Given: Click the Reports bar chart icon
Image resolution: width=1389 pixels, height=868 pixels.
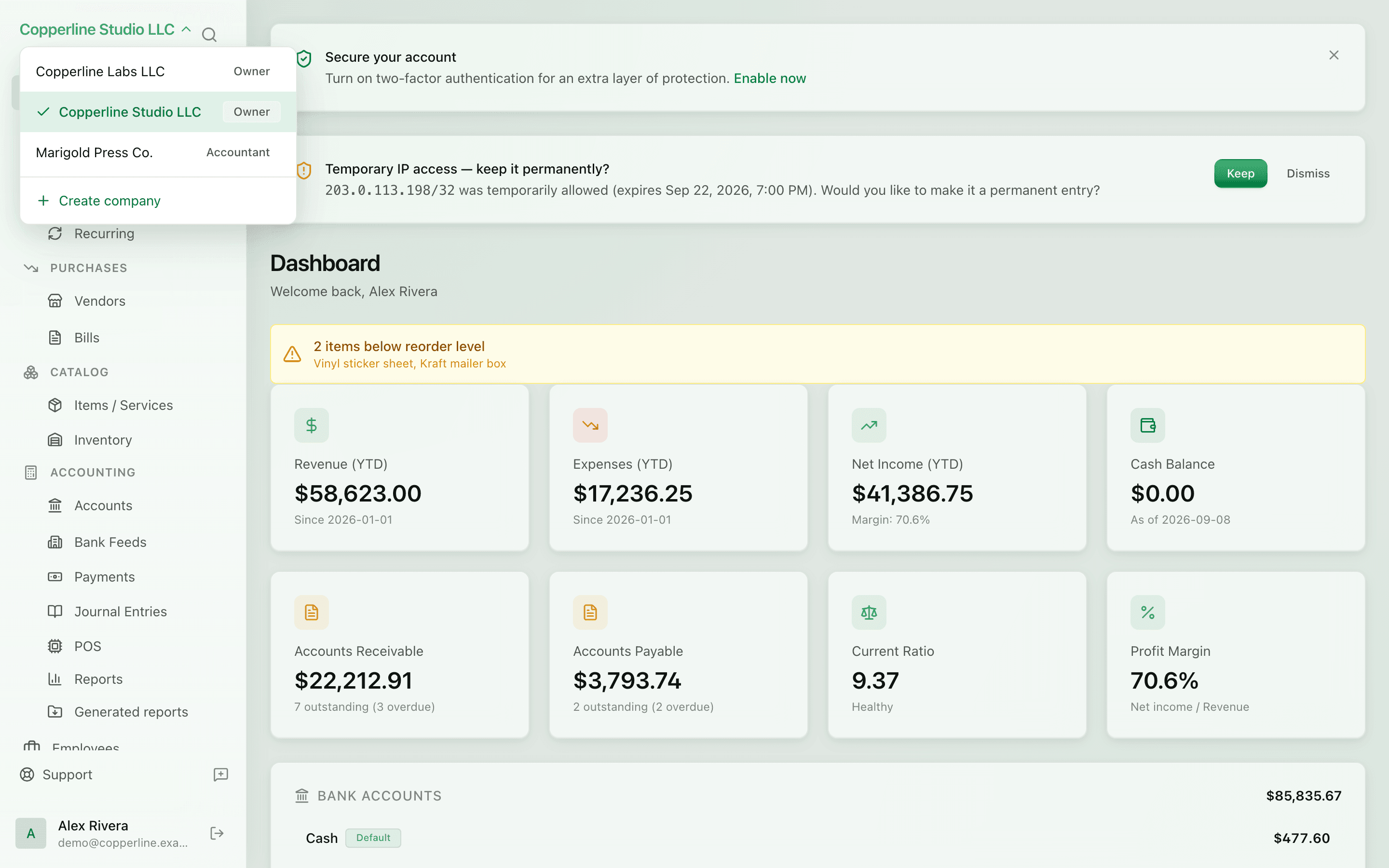Looking at the screenshot, I should tap(55, 679).
